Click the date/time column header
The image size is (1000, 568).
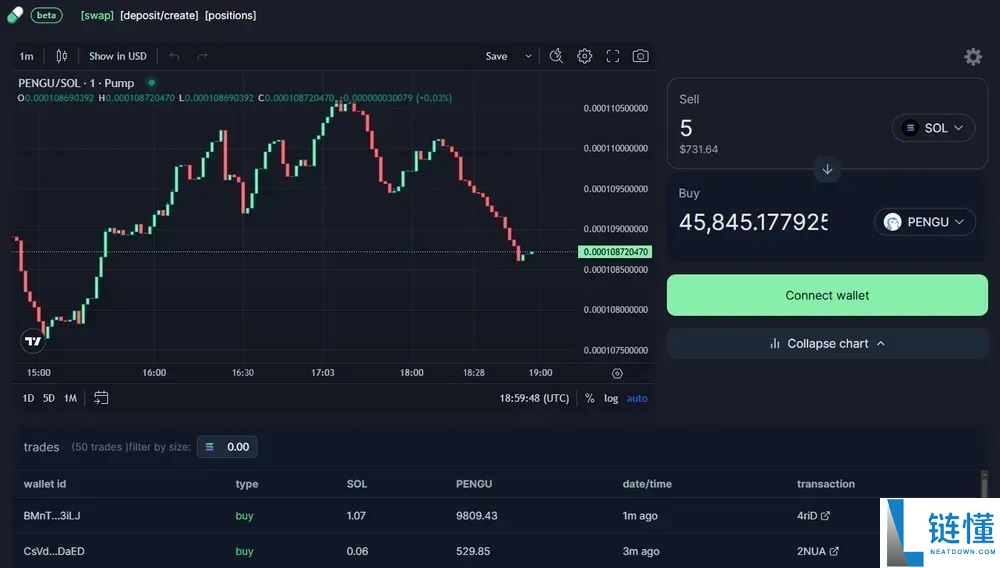coord(647,484)
